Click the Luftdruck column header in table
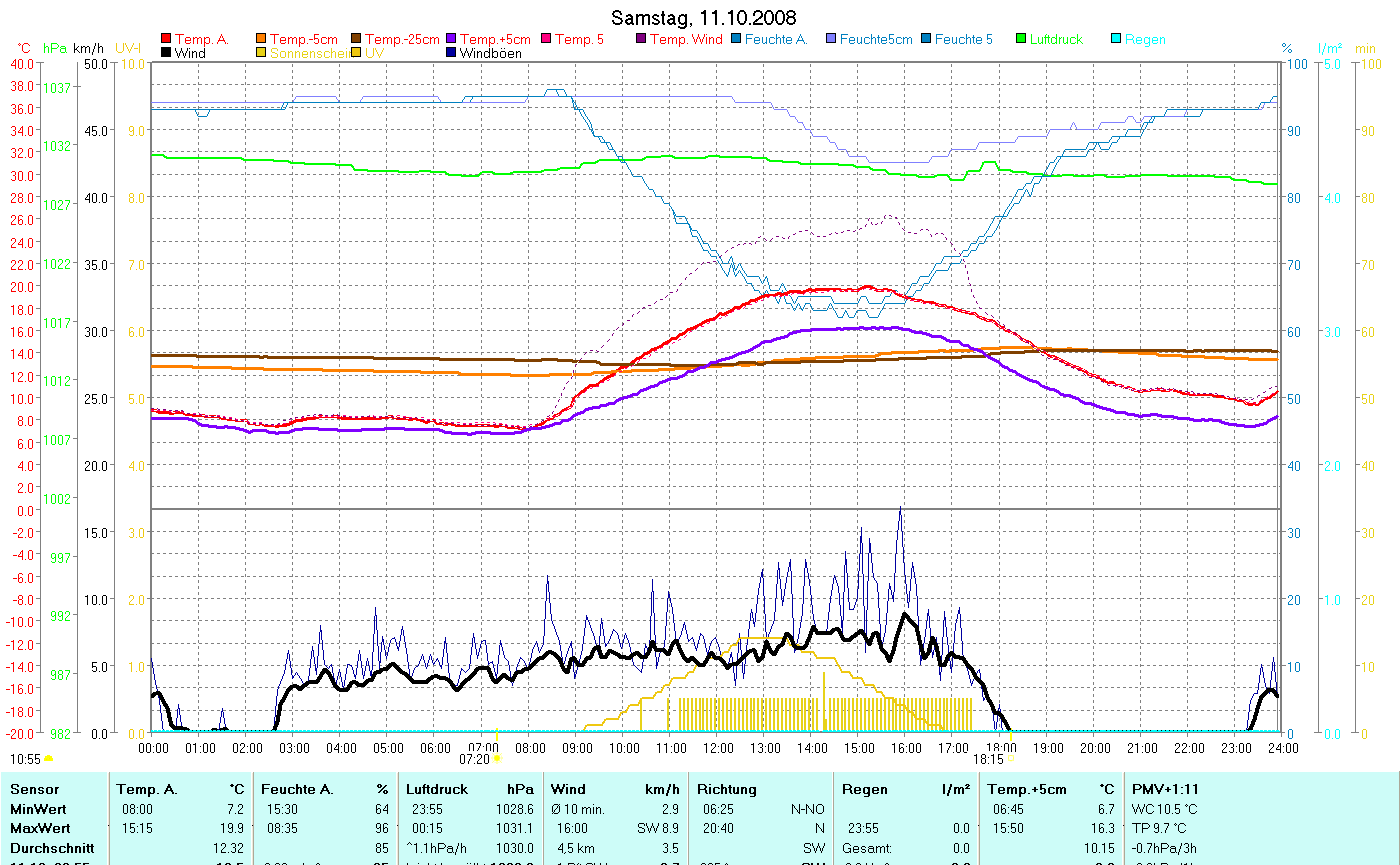This screenshot has width=1400, height=865. coord(435,790)
